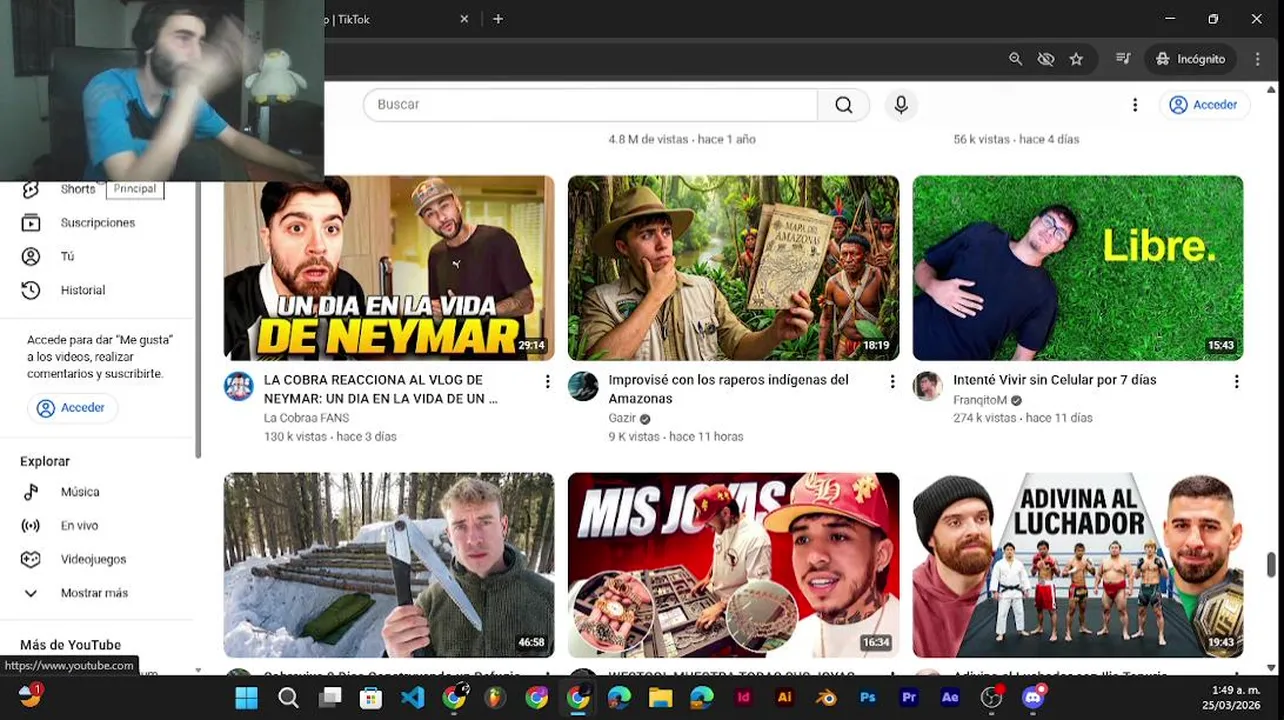This screenshot has width=1284, height=720.
Task: Launch Adobe InDesign from taskbar
Action: tap(743, 698)
